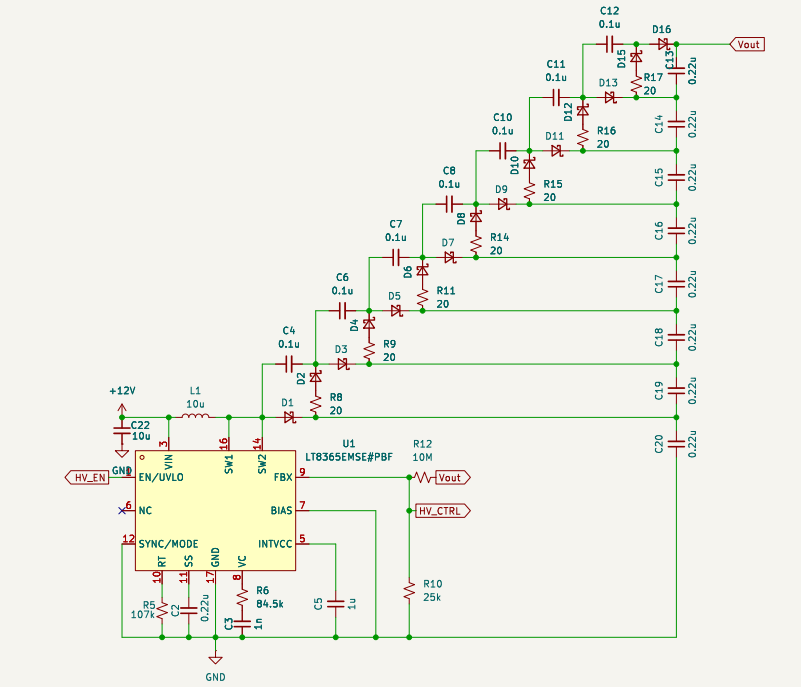Screen dimensions: 801x687
Task: Click the HV_EN global label
Action: tap(86, 478)
